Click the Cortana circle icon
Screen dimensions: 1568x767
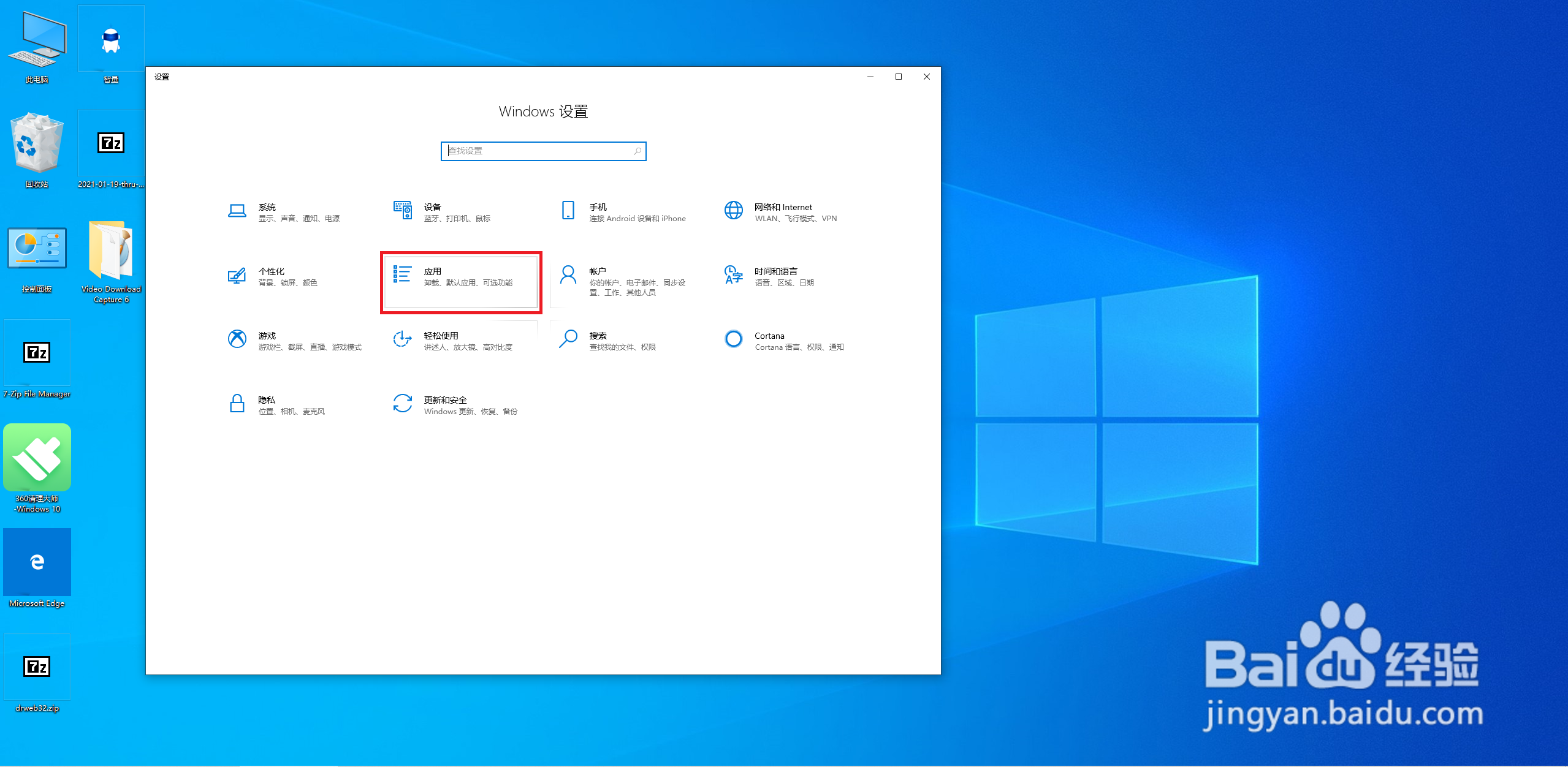click(x=734, y=339)
